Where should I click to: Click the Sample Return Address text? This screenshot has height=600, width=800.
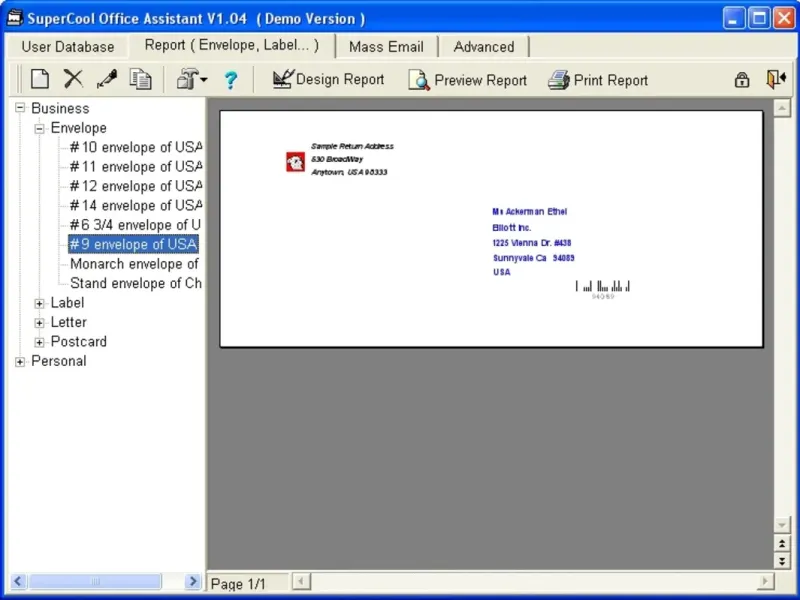point(352,146)
